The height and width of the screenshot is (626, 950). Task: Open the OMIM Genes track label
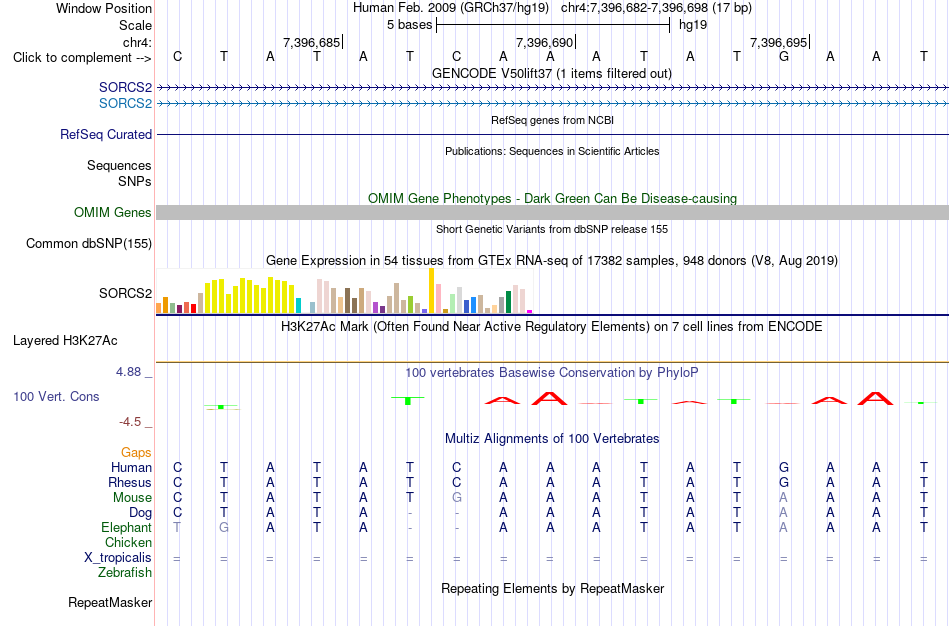click(x=112, y=213)
